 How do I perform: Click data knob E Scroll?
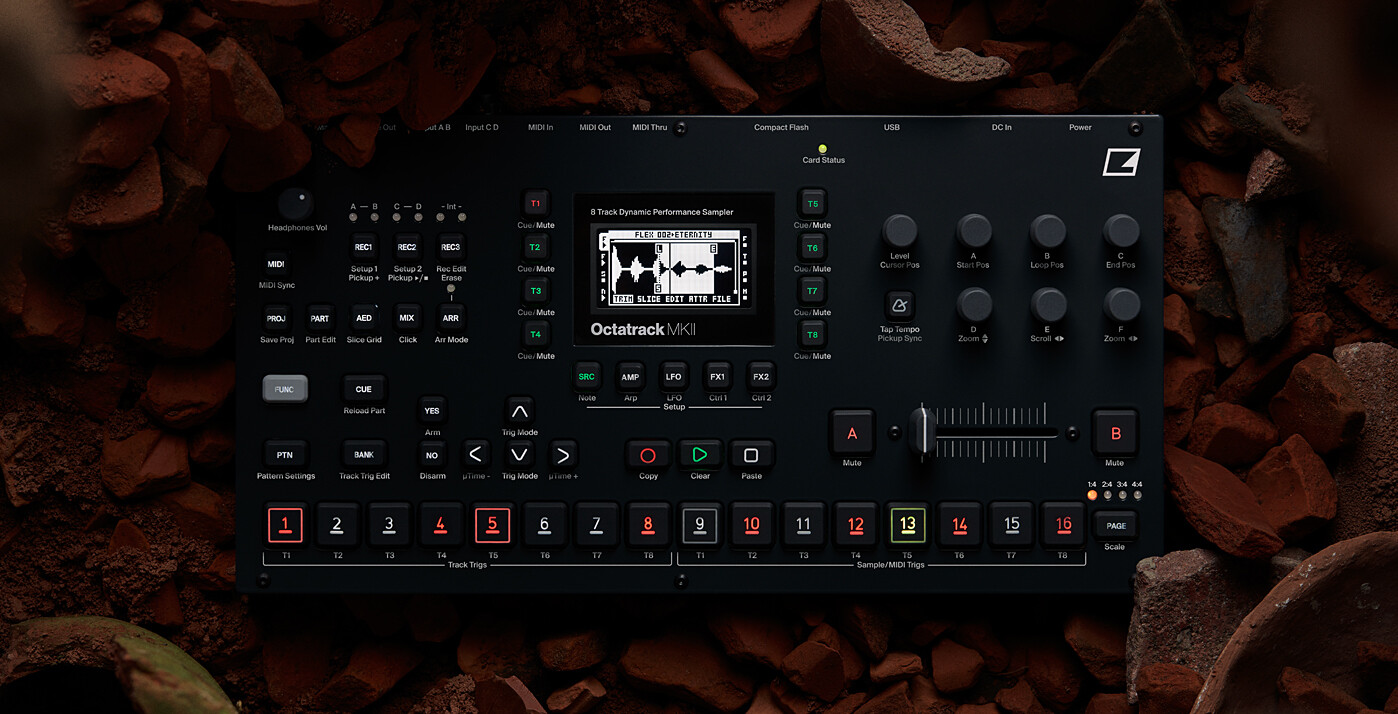(x=1047, y=305)
